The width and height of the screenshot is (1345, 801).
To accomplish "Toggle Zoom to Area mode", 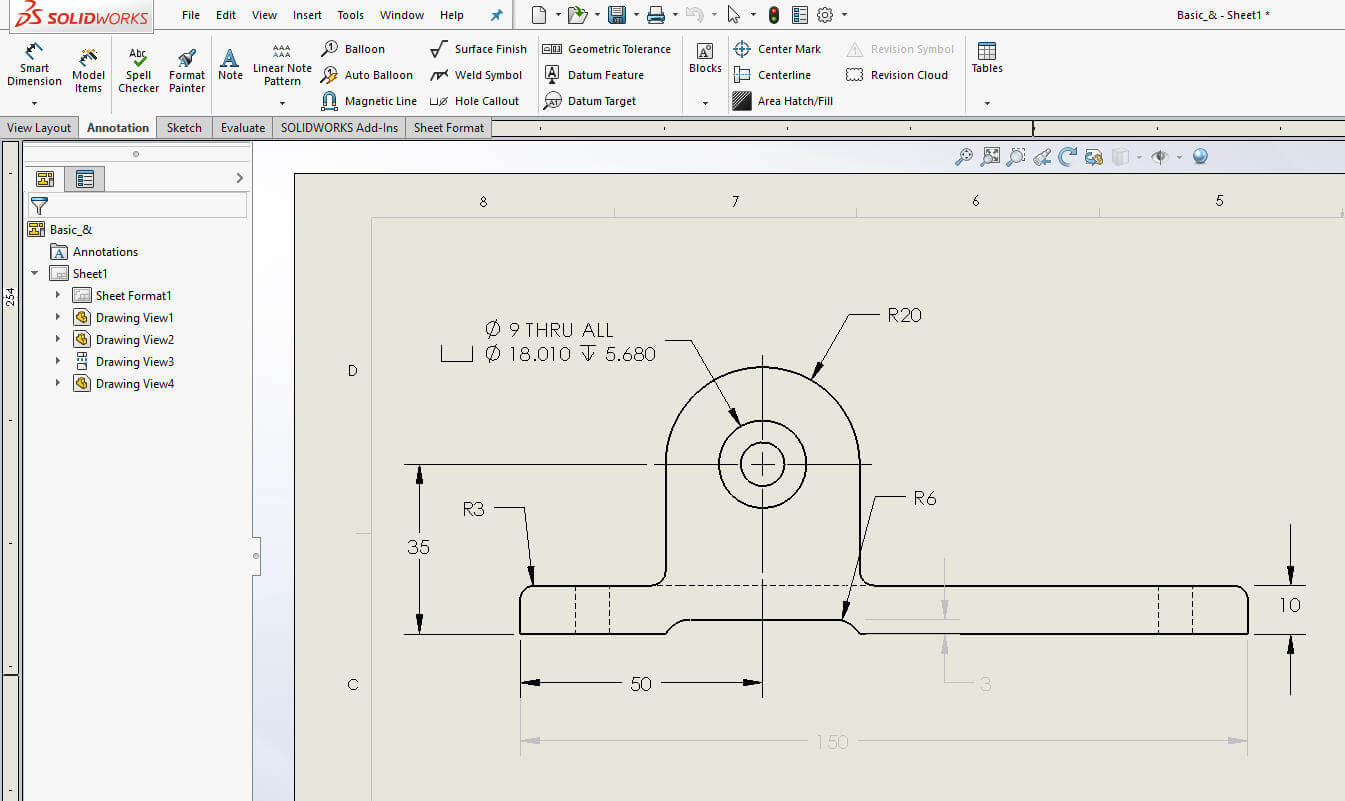I will [x=1016, y=157].
